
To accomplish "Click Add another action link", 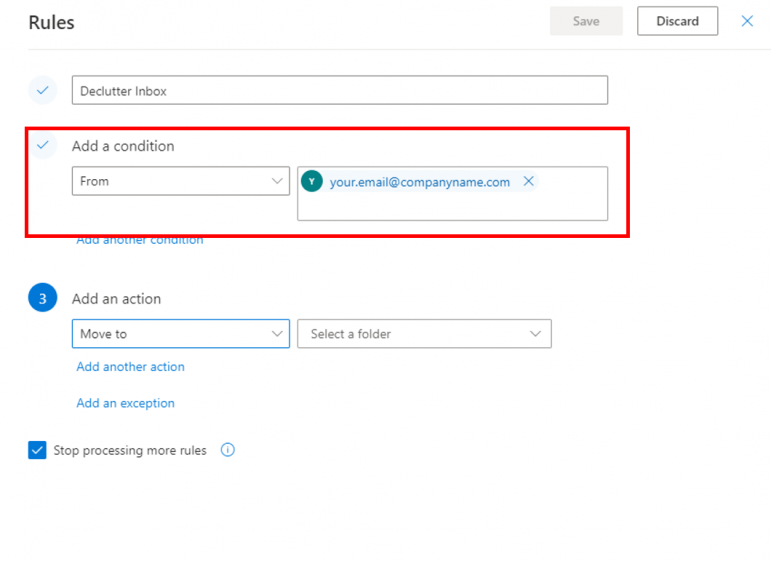I will click(131, 367).
